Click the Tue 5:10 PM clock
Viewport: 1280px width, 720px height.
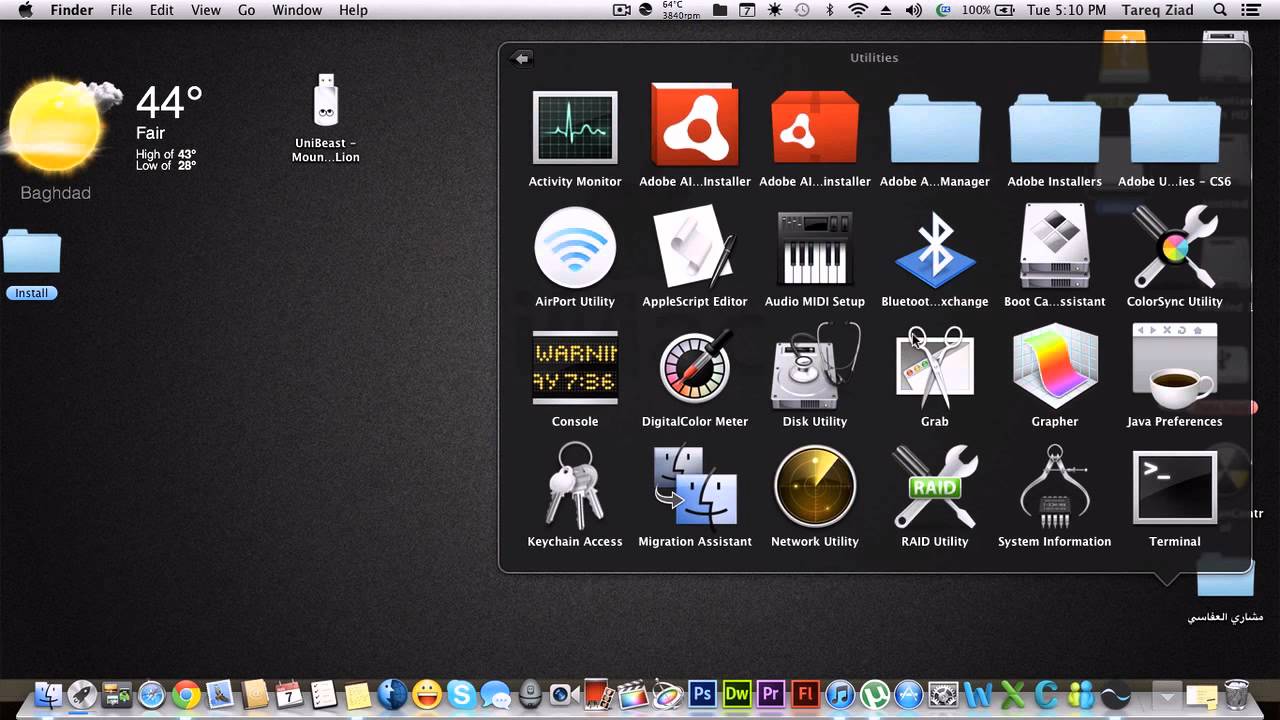tap(1066, 10)
